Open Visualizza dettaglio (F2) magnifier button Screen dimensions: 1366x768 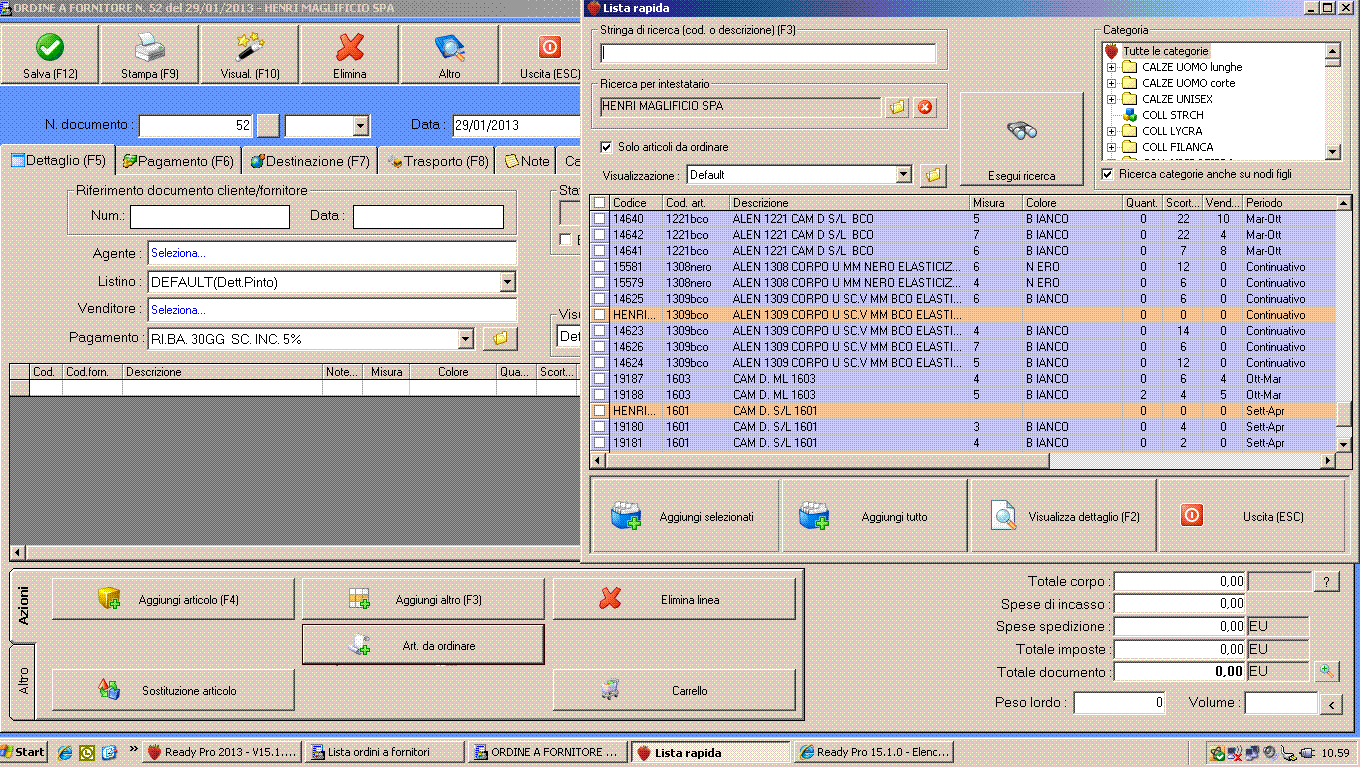click(x=1063, y=517)
